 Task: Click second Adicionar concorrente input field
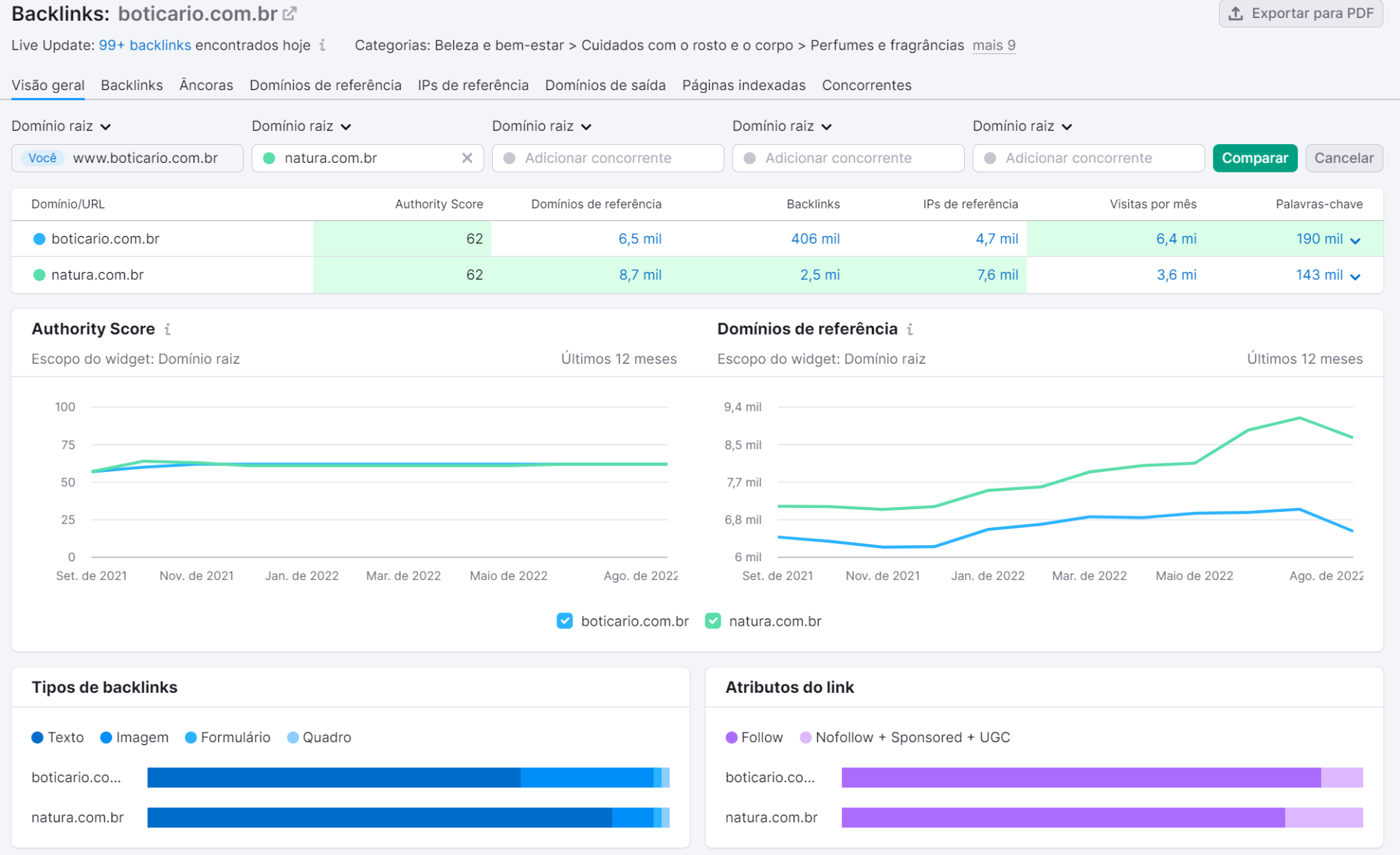[848, 158]
